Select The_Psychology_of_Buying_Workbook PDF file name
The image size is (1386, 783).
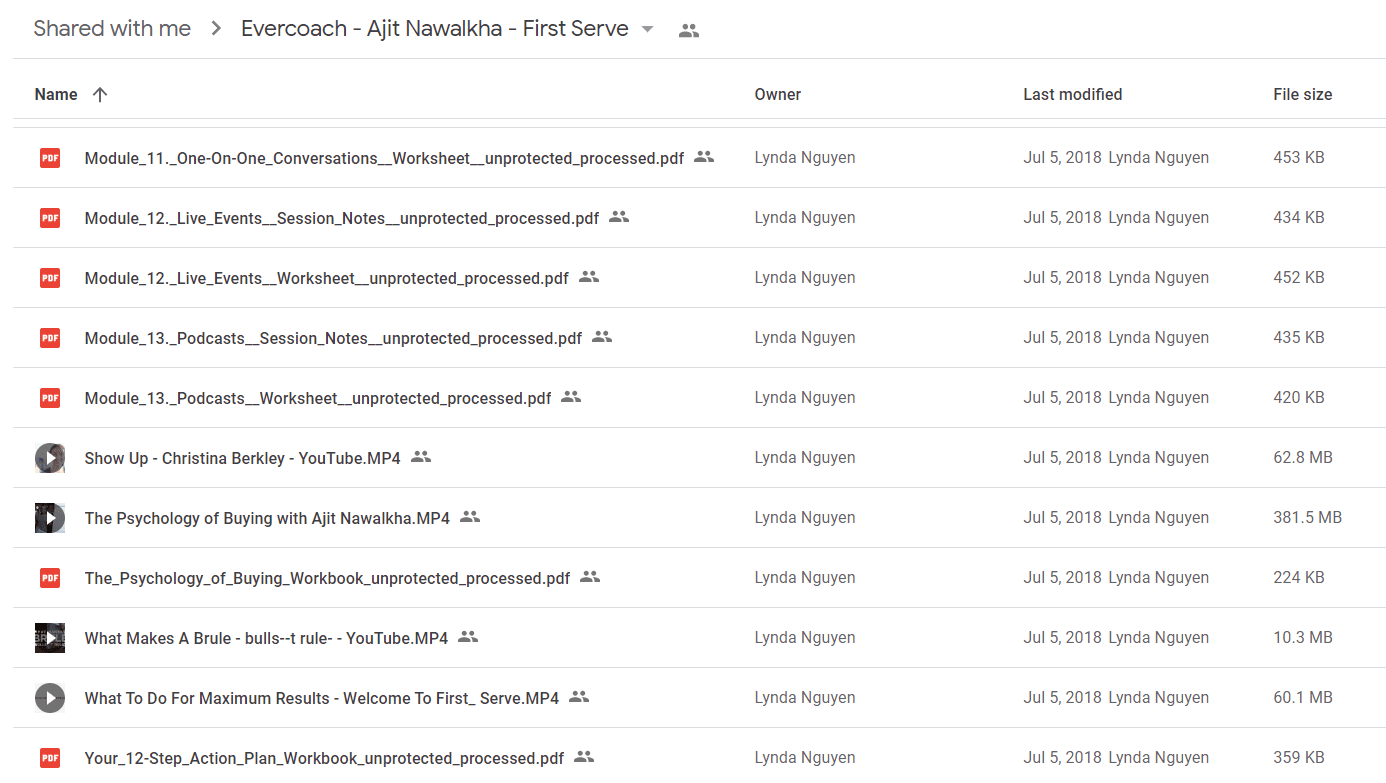(x=327, y=578)
